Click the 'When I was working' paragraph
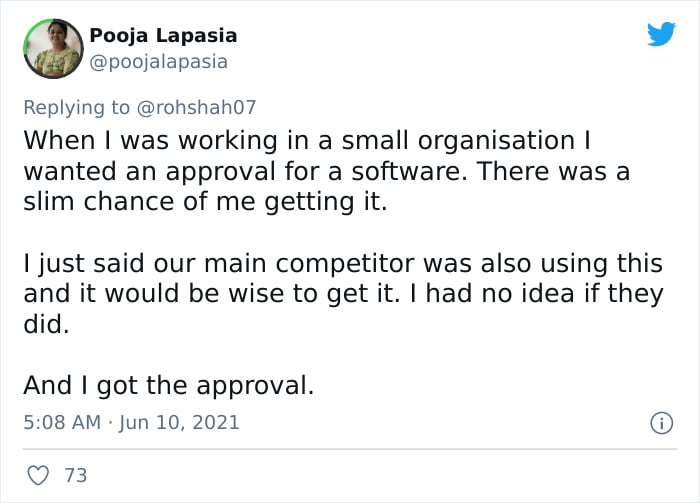This screenshot has width=700, height=503. tap(326, 171)
